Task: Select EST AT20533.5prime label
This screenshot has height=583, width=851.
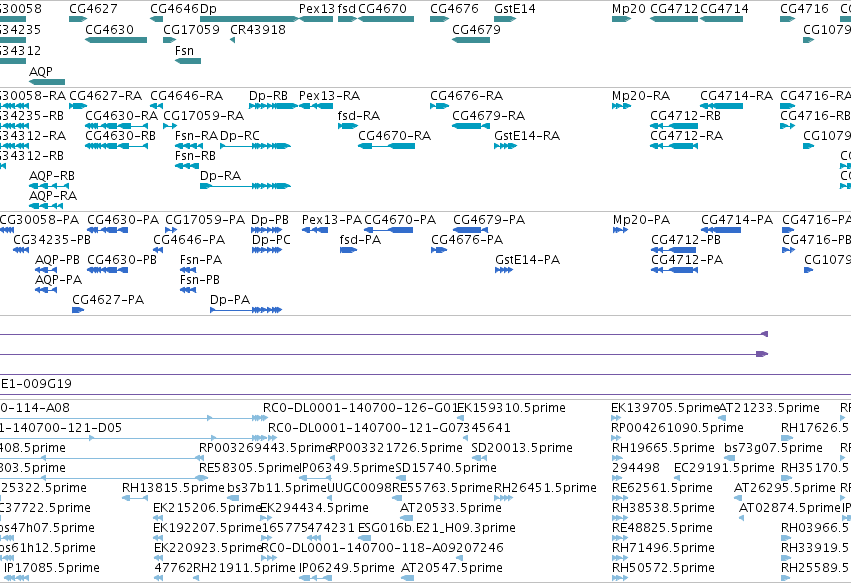Action: [x=450, y=508]
